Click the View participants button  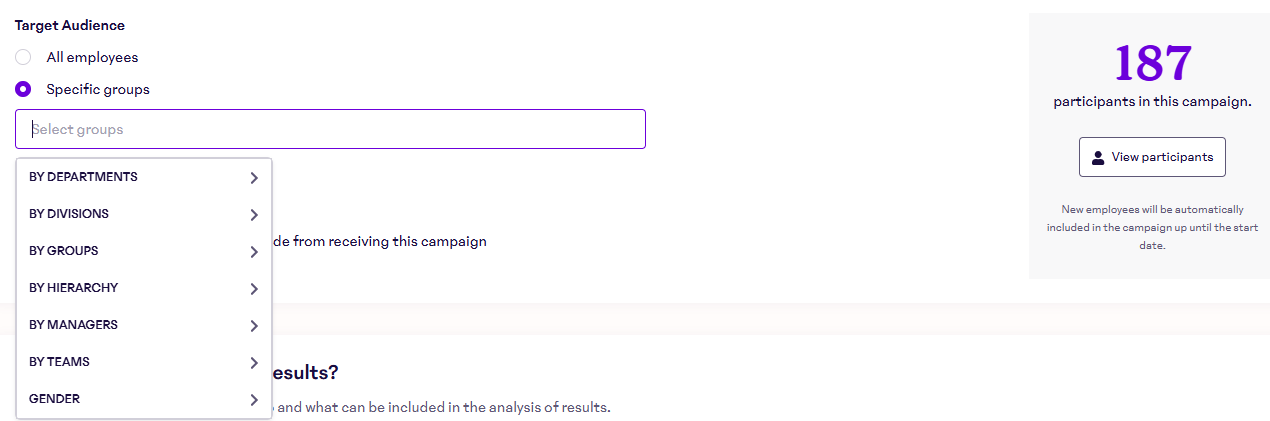pos(1152,157)
